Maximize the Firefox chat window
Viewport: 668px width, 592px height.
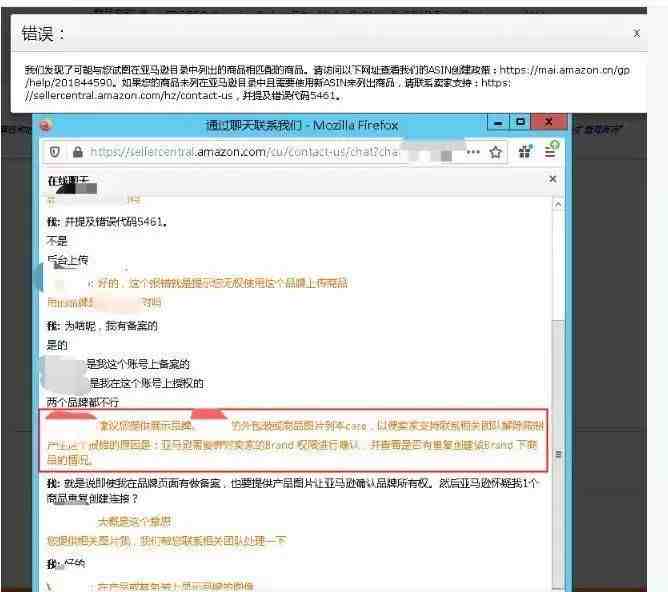point(520,122)
